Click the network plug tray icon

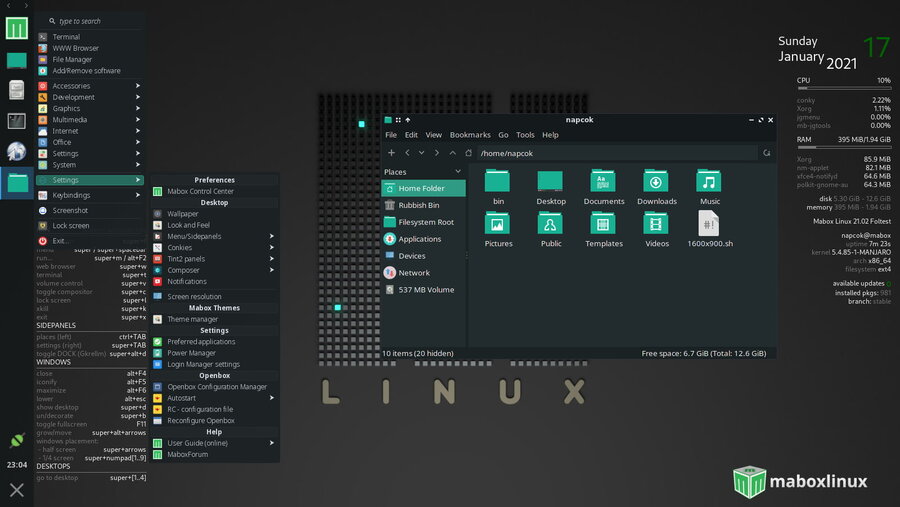[x=17, y=440]
